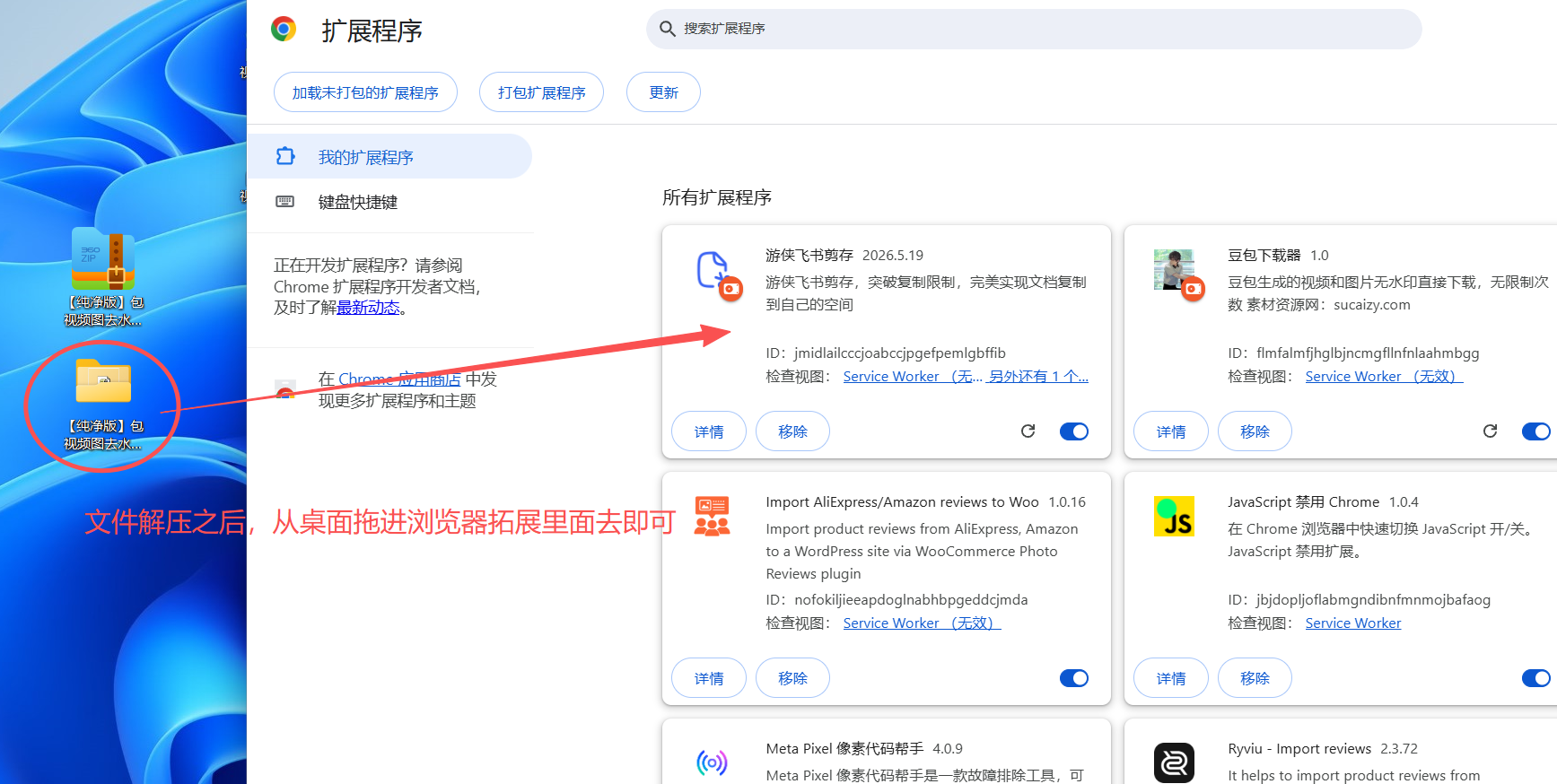Open 键盘快捷键 sidebar item
The image size is (1557, 784).
click(389, 202)
